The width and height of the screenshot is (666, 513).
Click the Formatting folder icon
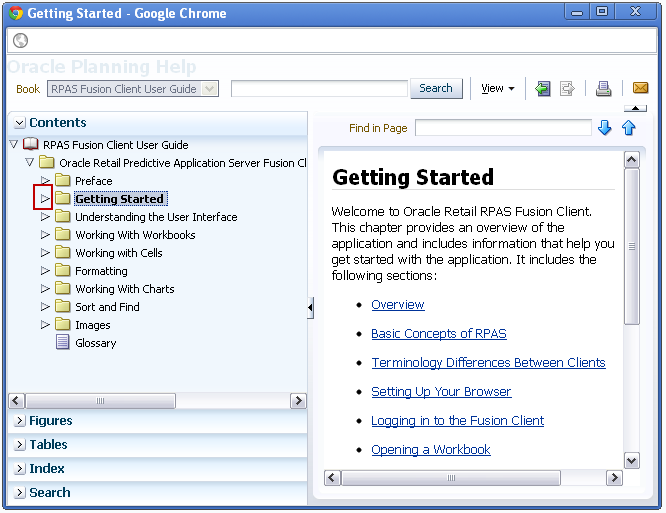[x=63, y=270]
